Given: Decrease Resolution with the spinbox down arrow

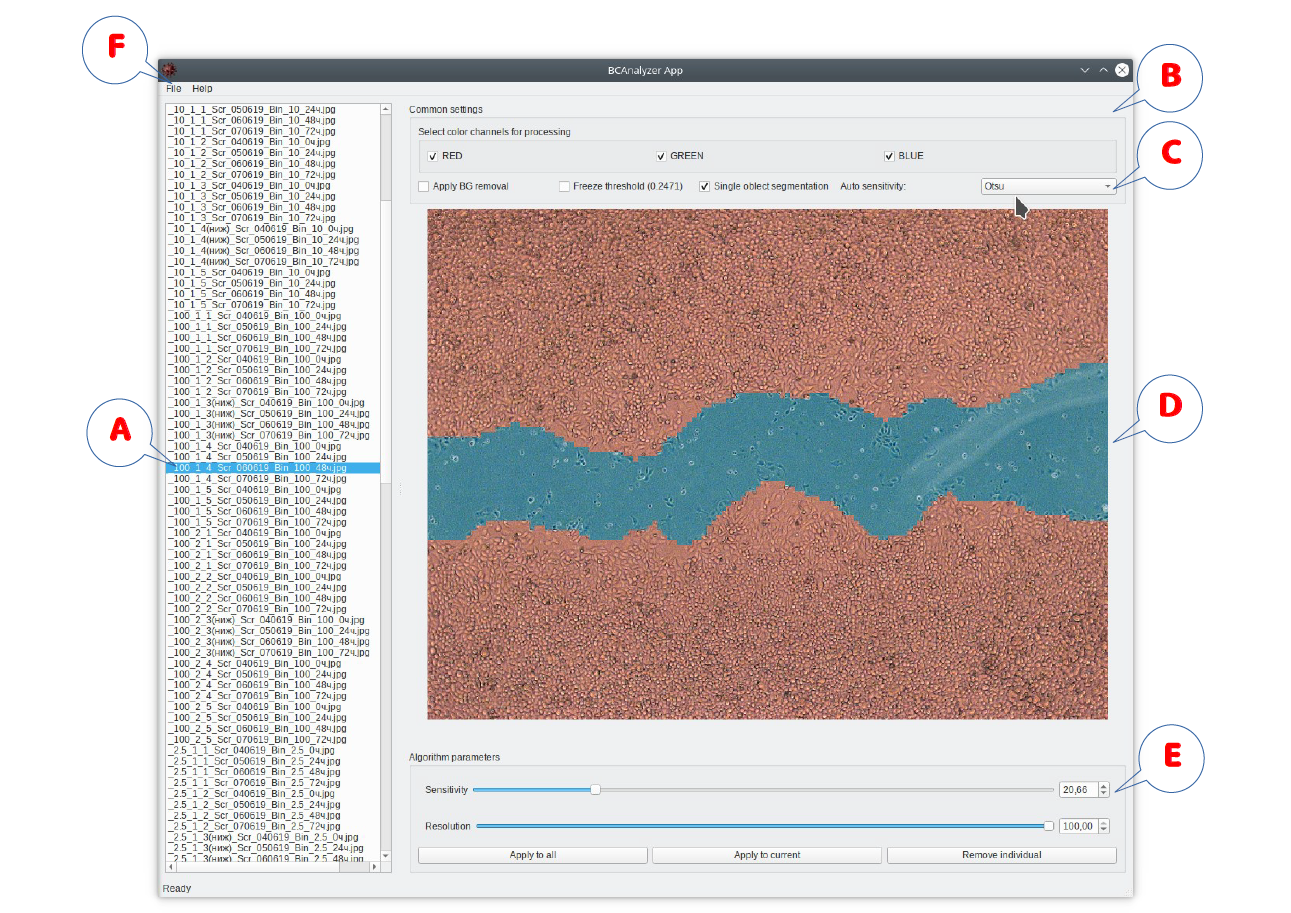Looking at the screenshot, I should (x=1103, y=830).
